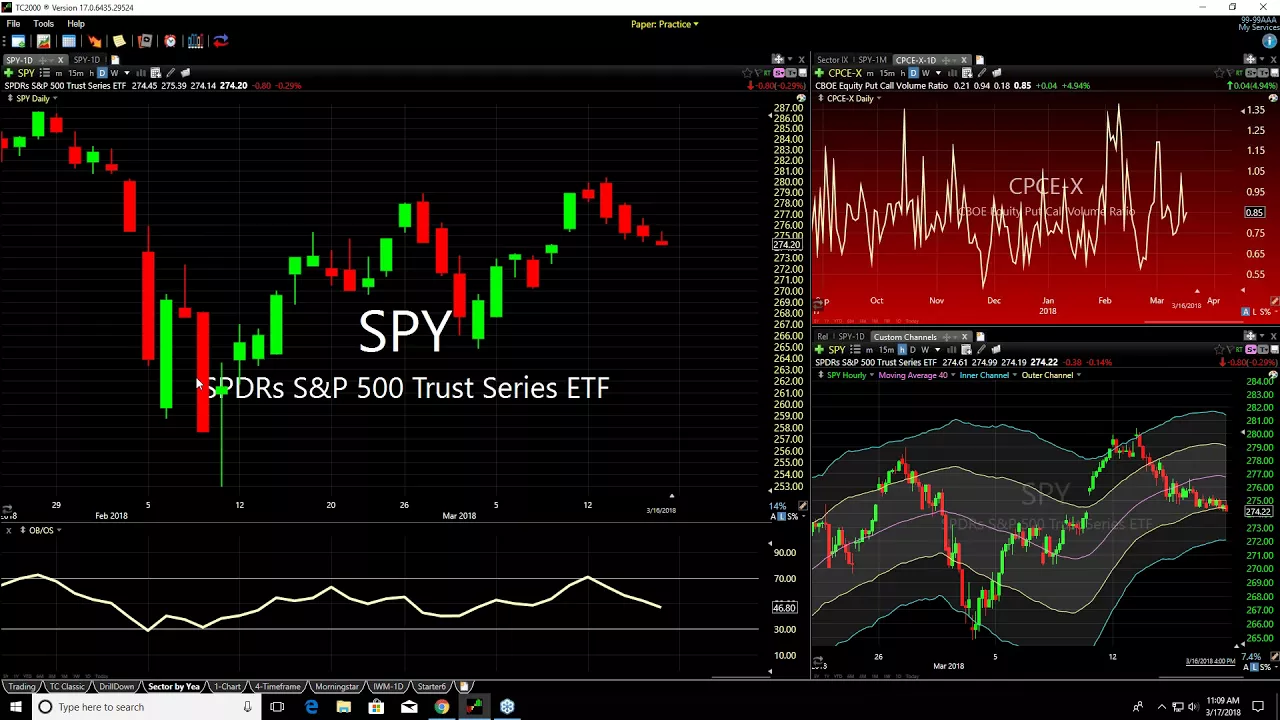Click green plus icon beside CPCE-X symbol

click(820, 73)
